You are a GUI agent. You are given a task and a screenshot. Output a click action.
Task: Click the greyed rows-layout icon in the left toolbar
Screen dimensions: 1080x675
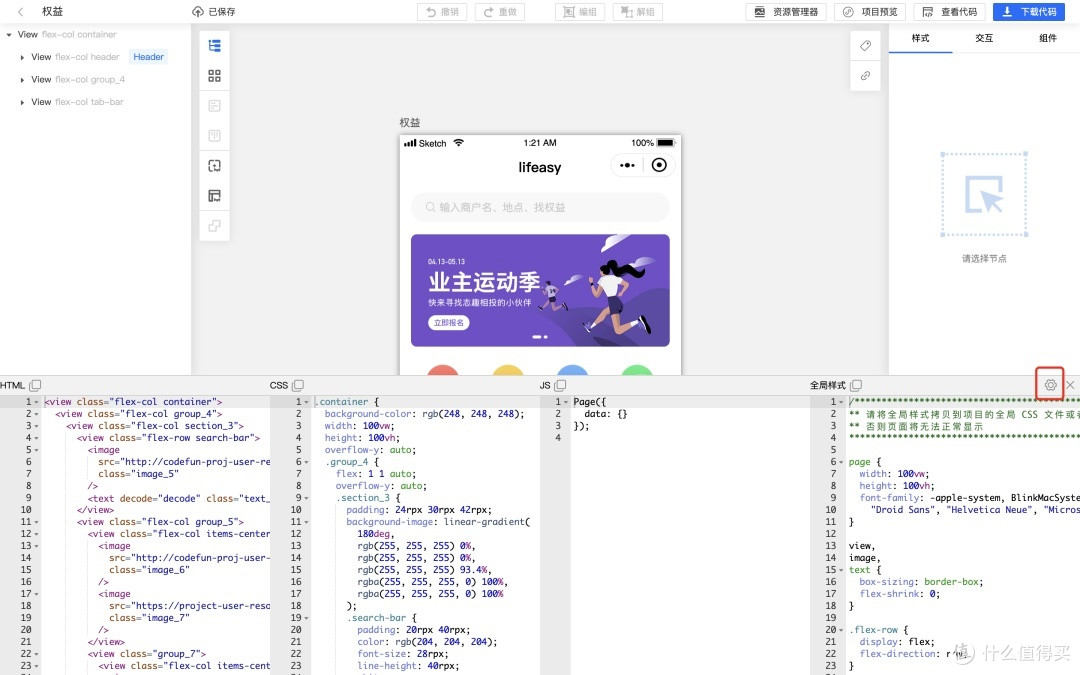215,105
